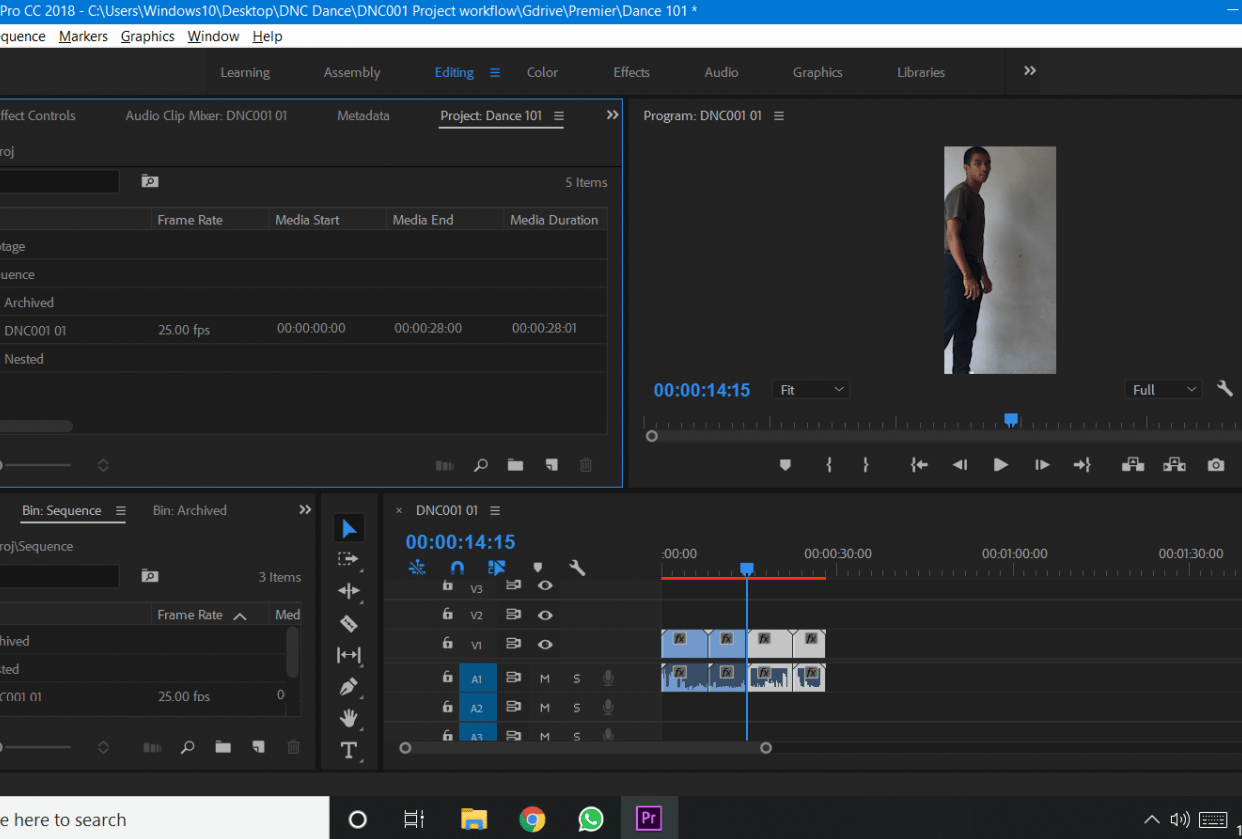Select the Track Select Forward tool
The width and height of the screenshot is (1242, 839).
pos(349,559)
